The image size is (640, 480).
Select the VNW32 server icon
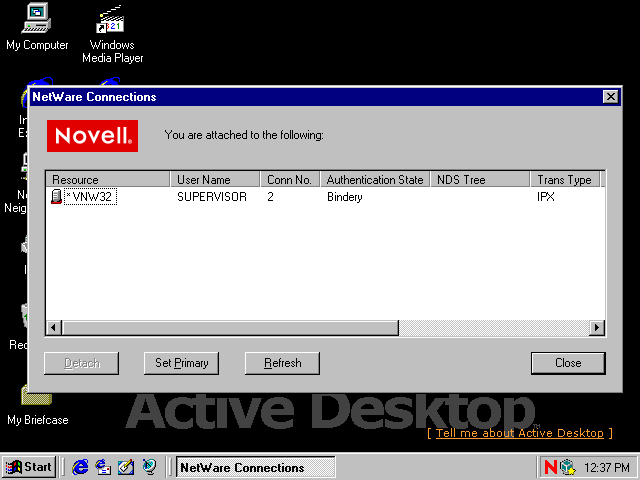(x=56, y=197)
